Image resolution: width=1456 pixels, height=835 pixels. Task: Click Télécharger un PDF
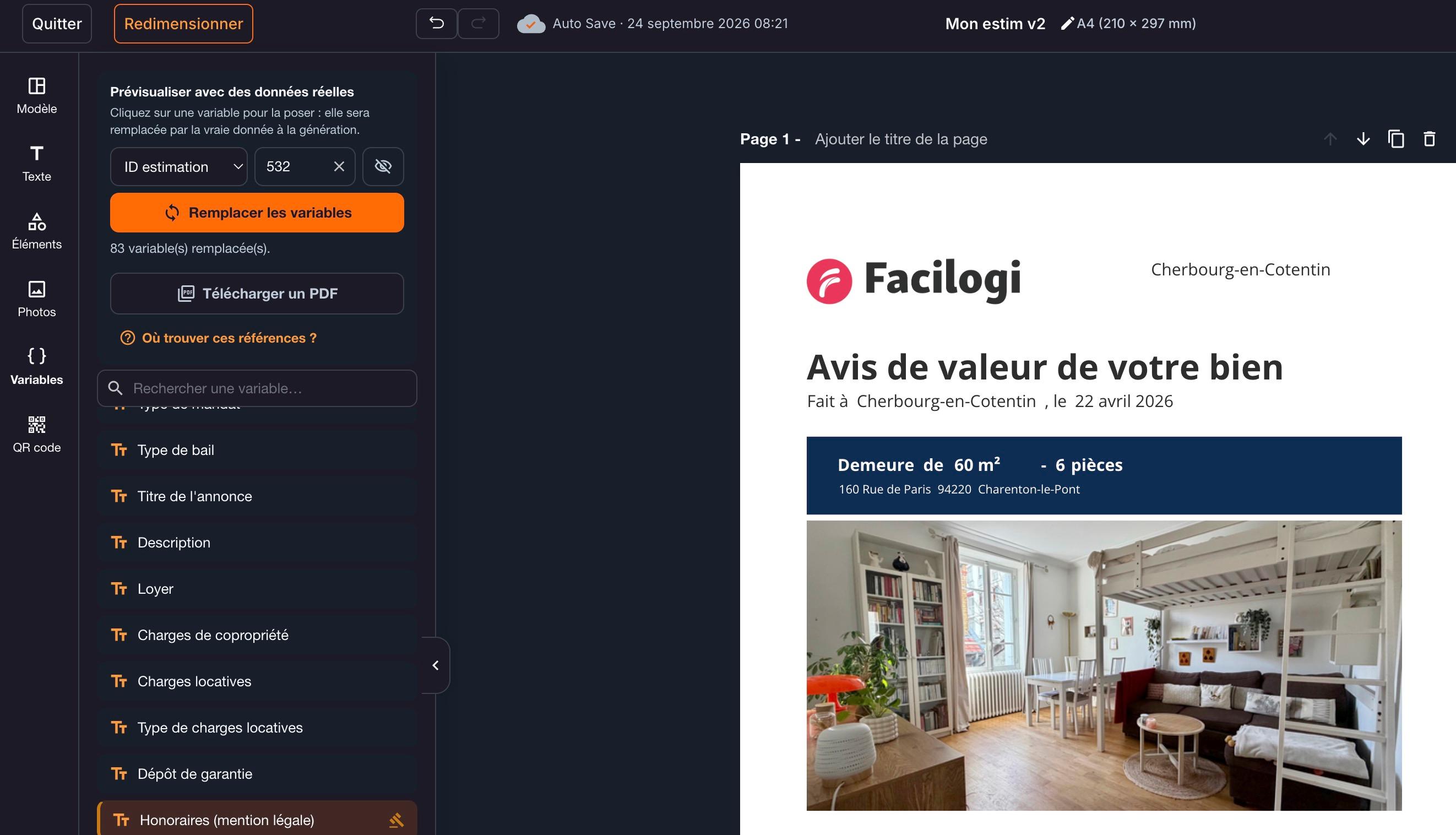[257, 293]
